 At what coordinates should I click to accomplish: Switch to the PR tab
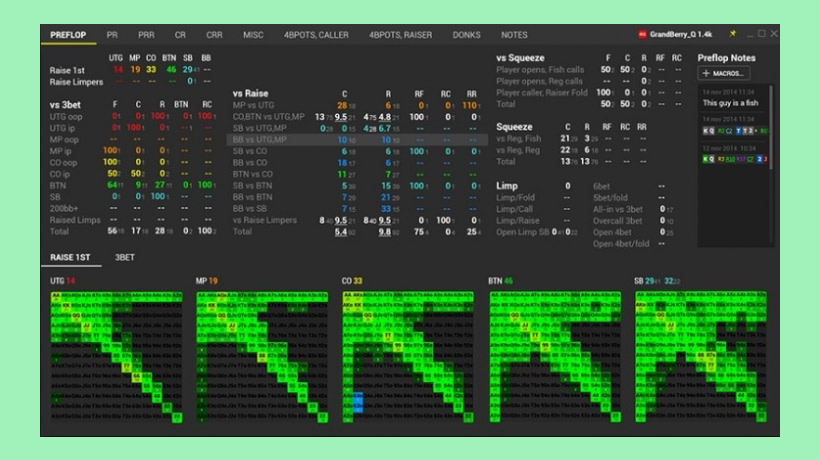(x=112, y=35)
